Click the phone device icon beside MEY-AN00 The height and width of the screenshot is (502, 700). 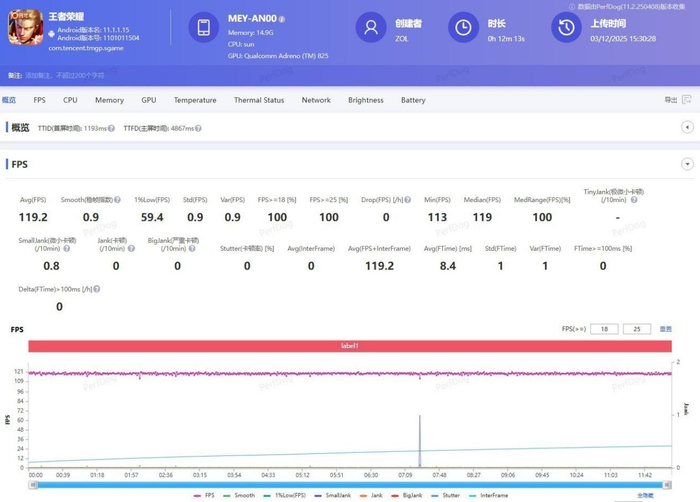204,28
